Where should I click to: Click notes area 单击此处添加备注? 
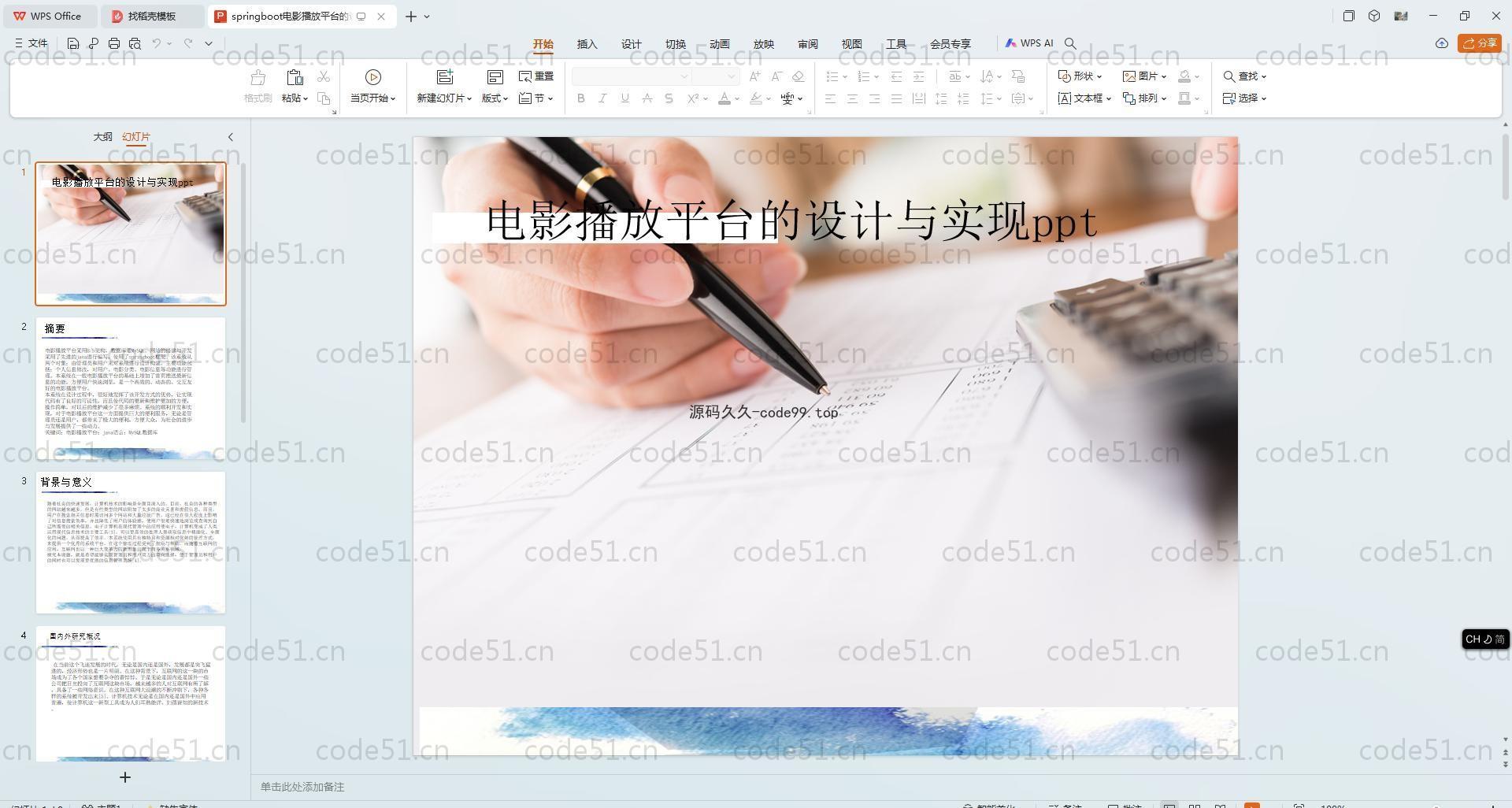302,787
